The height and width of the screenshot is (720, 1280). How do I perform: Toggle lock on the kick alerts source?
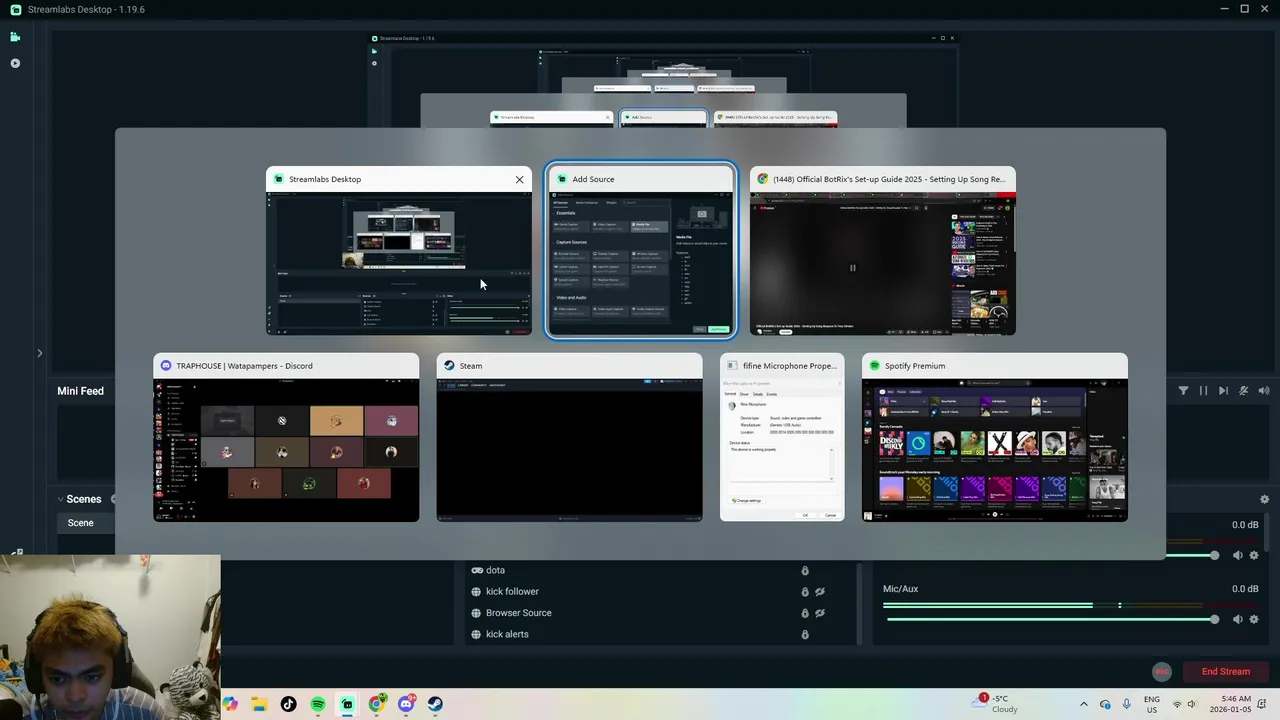pos(805,634)
